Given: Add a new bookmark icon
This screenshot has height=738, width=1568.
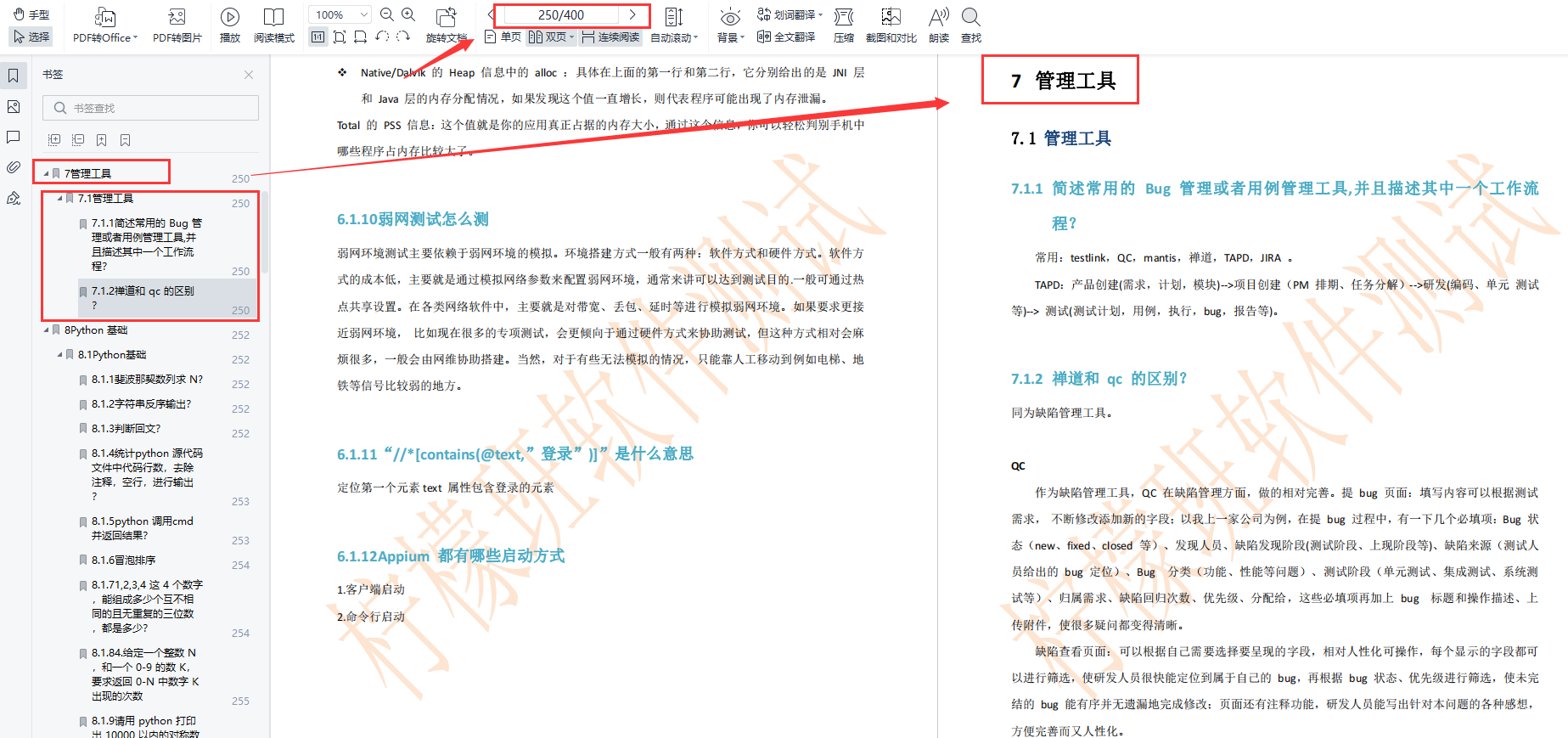Looking at the screenshot, I should pyautogui.click(x=102, y=140).
